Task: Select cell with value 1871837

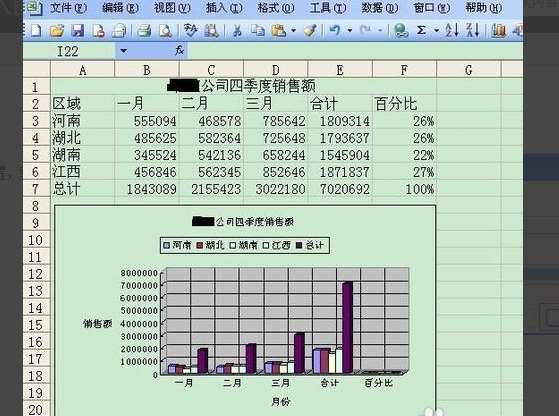Action: click(340, 172)
